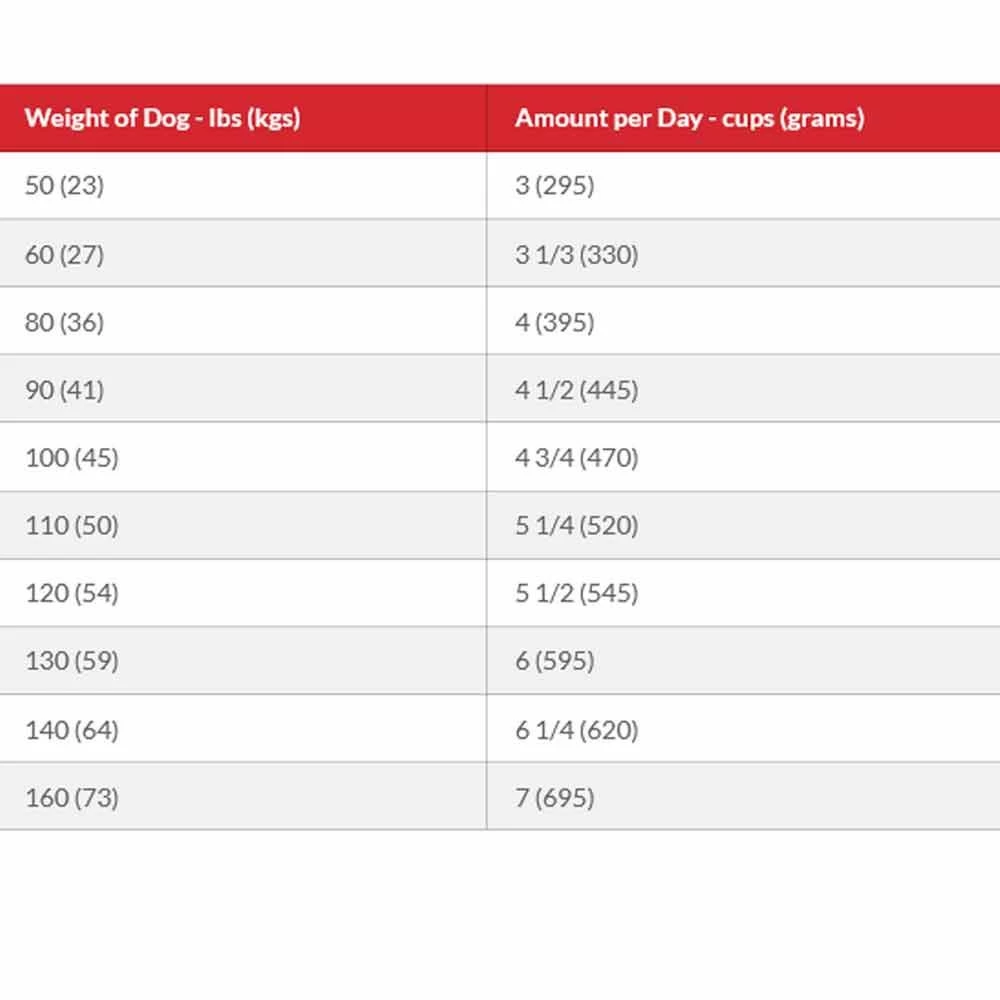Viewport: 1000px width, 1000px height.
Task: Click the "Weight of Dog - lbs (kgs)" header
Action: click(x=162, y=118)
